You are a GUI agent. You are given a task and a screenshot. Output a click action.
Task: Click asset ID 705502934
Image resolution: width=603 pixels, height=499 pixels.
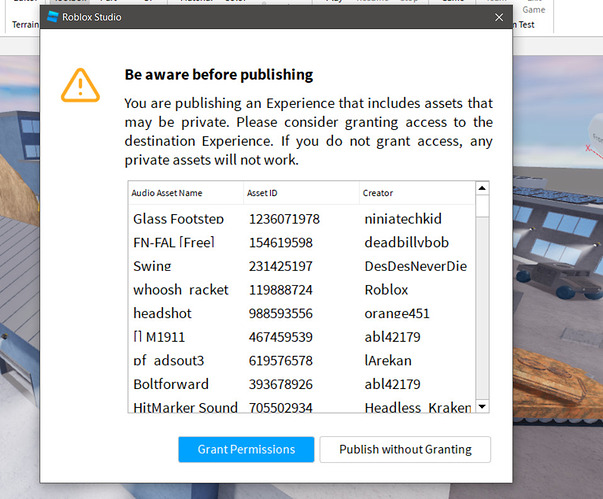click(281, 408)
